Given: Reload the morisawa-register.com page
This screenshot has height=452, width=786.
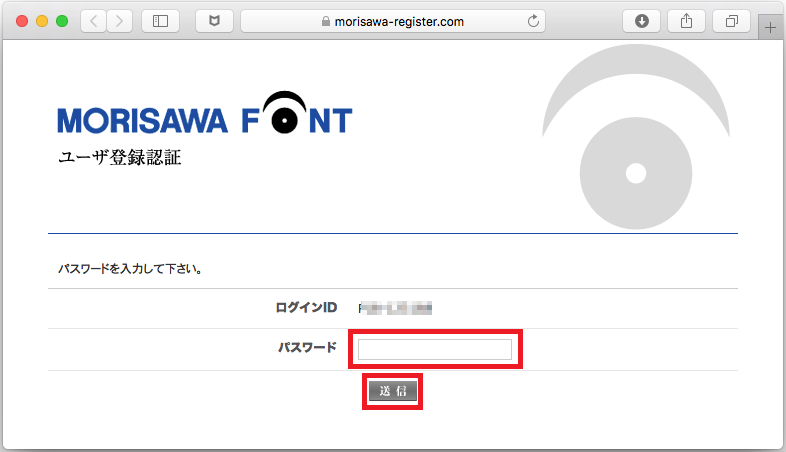Looking at the screenshot, I should click(533, 21).
